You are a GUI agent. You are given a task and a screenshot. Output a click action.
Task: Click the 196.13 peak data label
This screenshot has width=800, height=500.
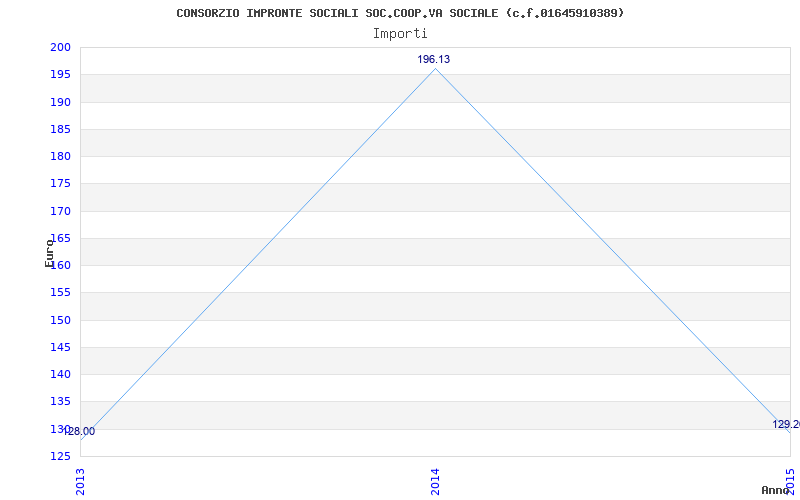(x=434, y=59)
